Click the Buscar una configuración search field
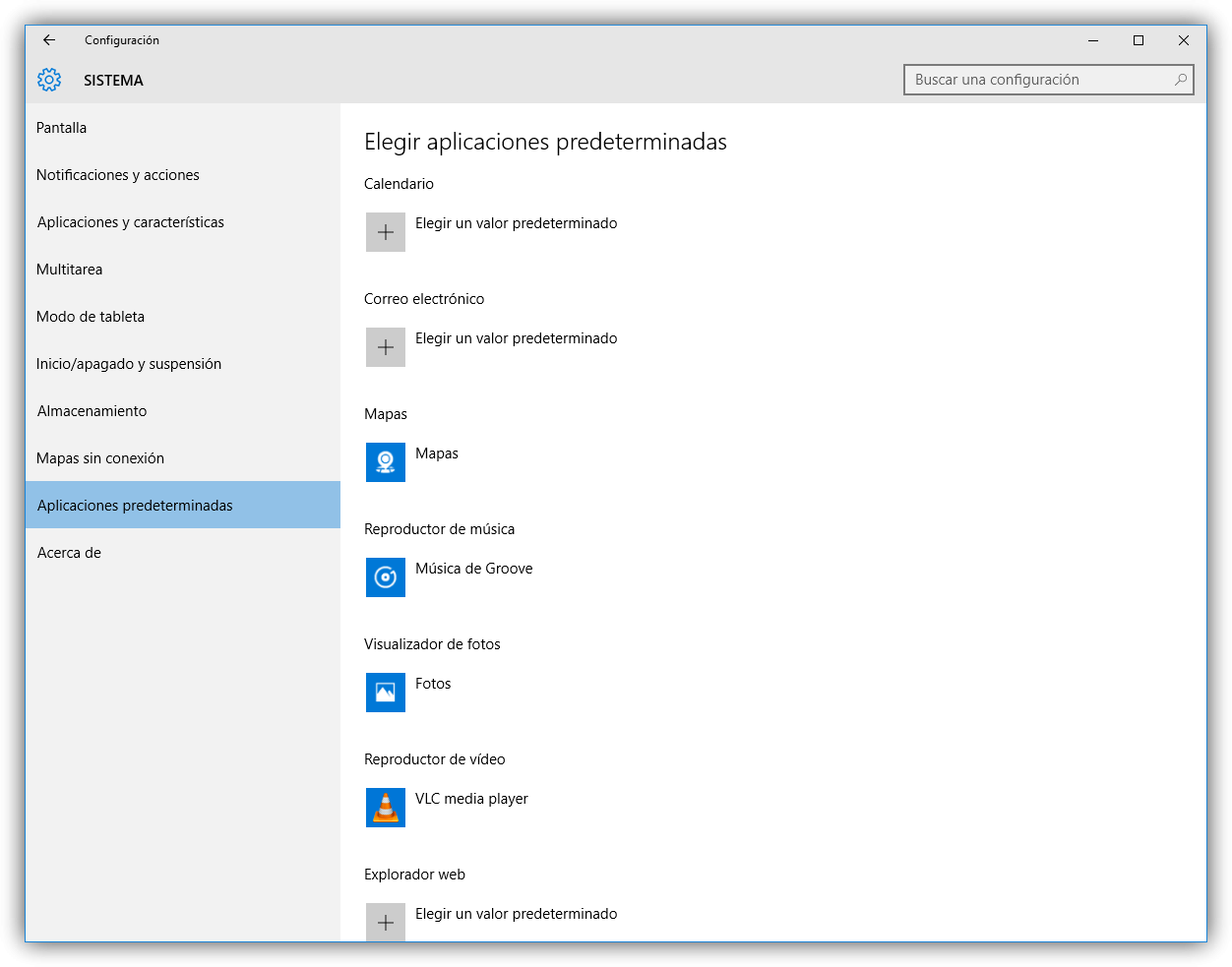The height and width of the screenshot is (967, 1232). pos(1049,80)
